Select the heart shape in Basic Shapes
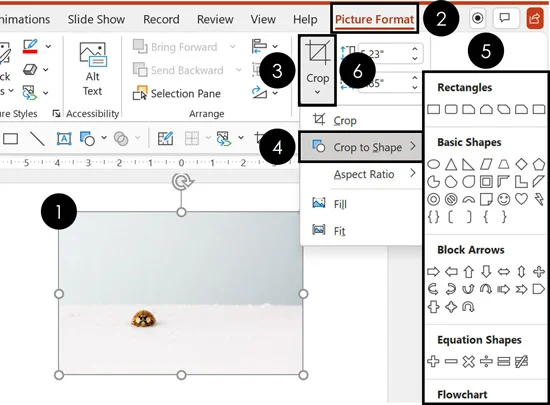Screen dimensions: 550x405 521,199
